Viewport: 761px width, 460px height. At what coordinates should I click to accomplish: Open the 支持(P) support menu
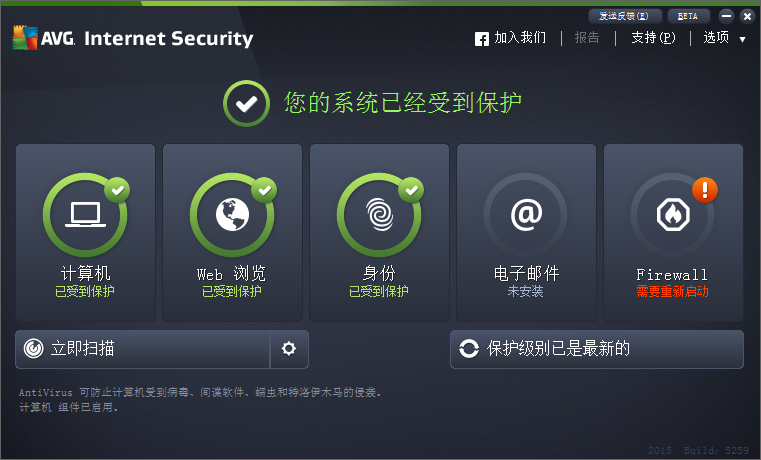tap(653, 37)
